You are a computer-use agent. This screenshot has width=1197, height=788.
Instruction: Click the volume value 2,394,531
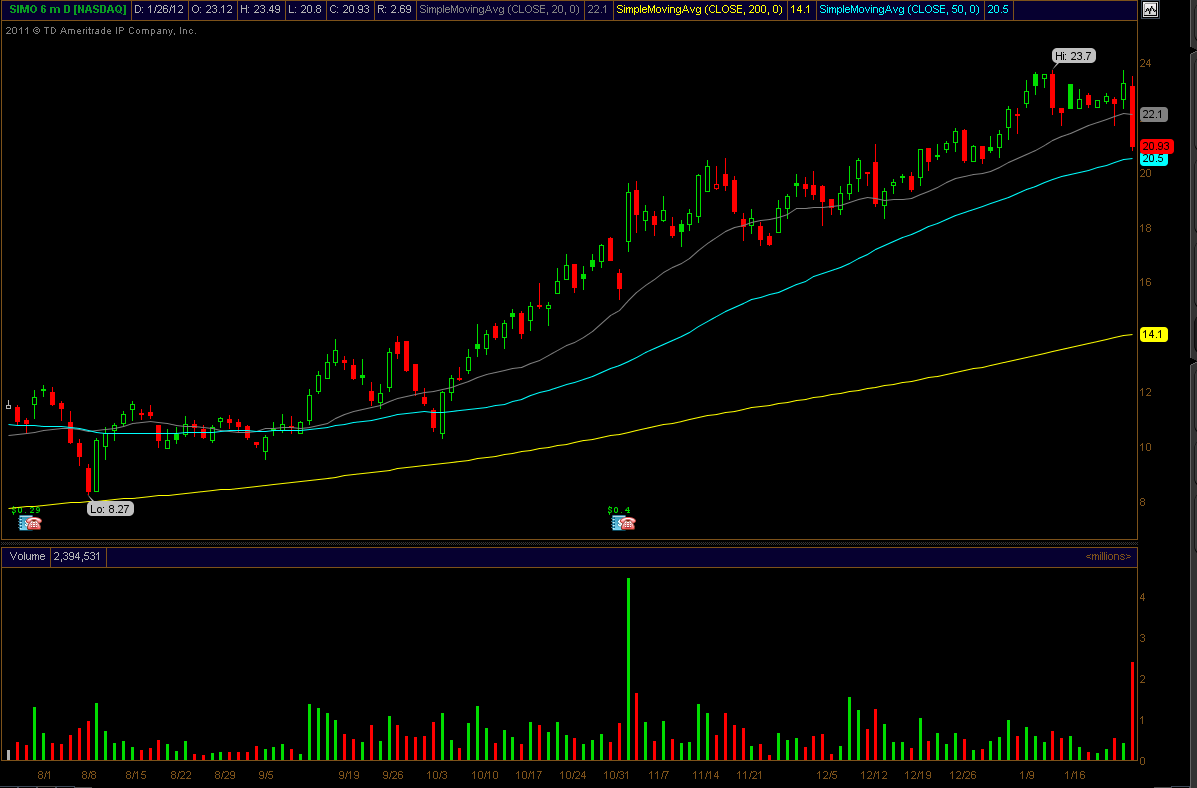click(x=77, y=557)
